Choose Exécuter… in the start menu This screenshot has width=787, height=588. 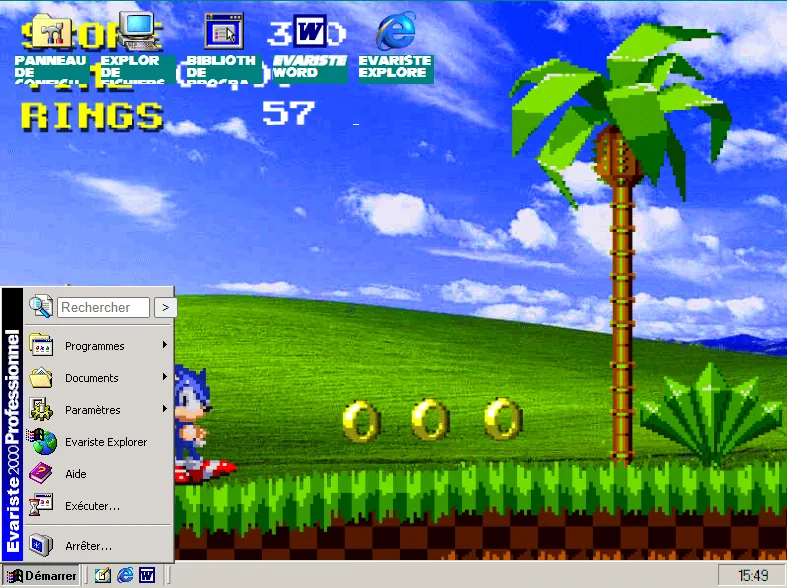98,506
